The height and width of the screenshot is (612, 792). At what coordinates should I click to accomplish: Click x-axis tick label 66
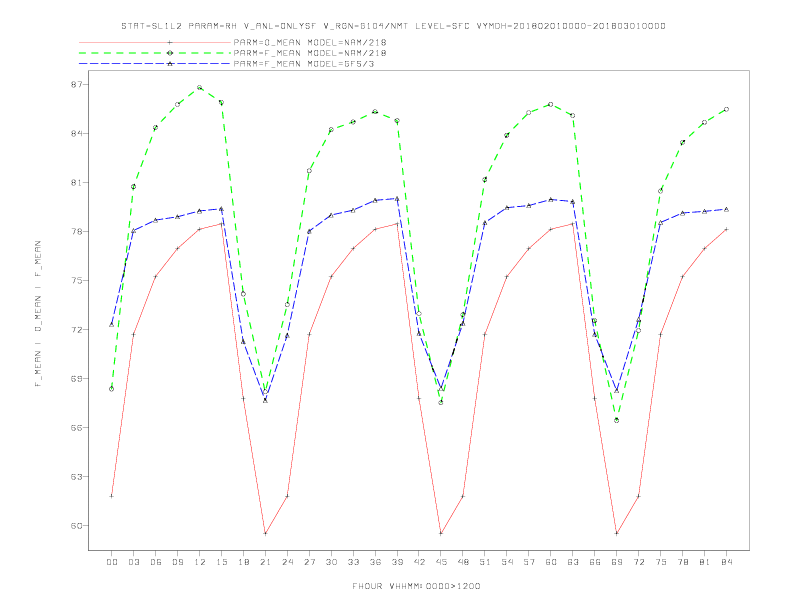[595, 562]
